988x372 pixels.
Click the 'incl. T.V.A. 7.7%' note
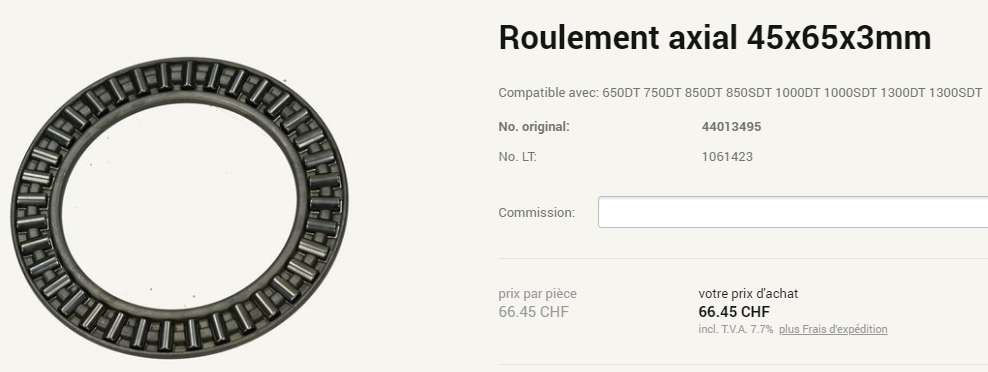pos(735,329)
